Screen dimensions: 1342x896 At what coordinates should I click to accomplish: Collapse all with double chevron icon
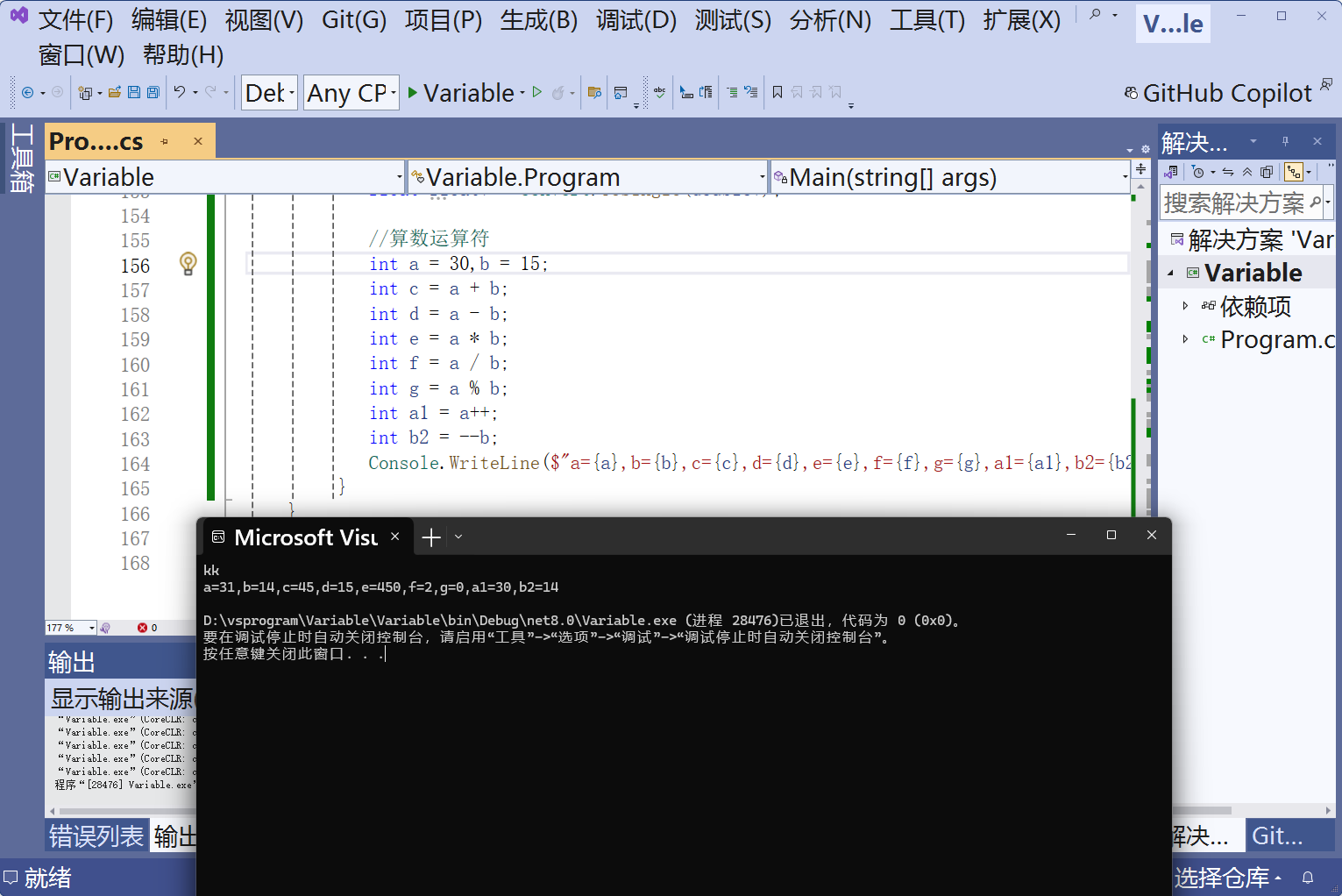coord(1247,172)
